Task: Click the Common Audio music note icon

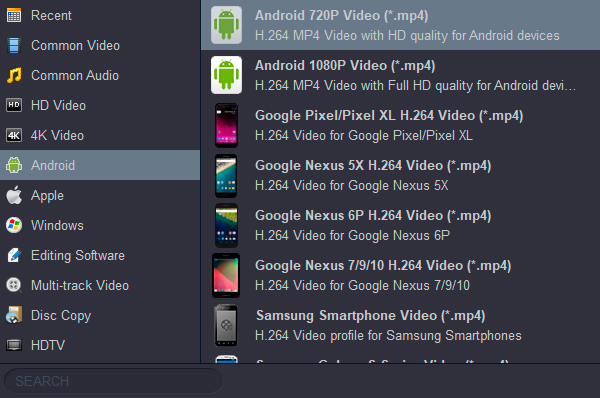Action: pyautogui.click(x=14, y=75)
